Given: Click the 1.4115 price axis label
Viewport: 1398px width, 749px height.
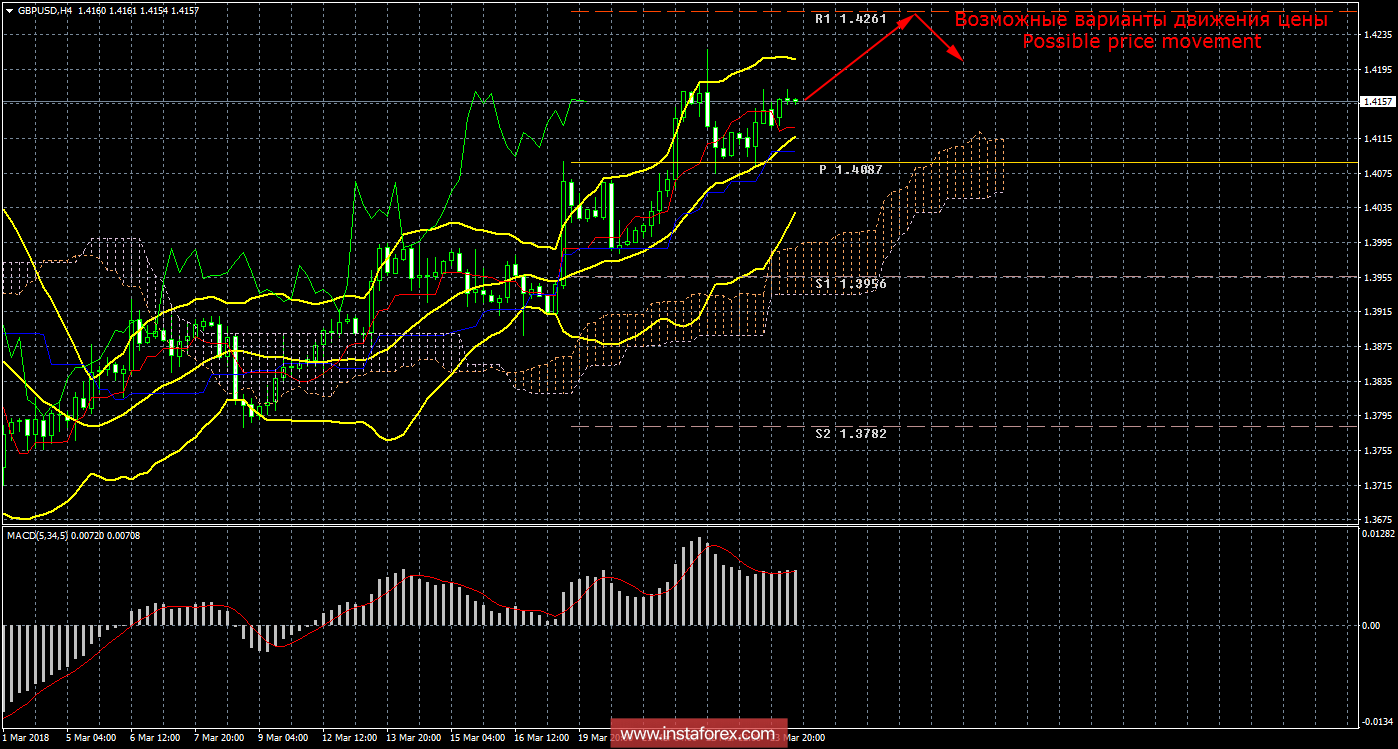Looking at the screenshot, I should [x=1377, y=139].
